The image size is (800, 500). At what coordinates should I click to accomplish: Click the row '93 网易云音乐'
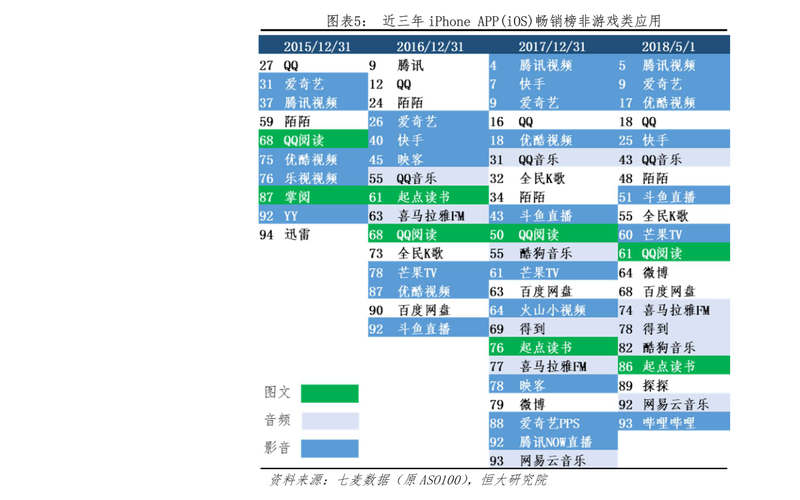553,460
